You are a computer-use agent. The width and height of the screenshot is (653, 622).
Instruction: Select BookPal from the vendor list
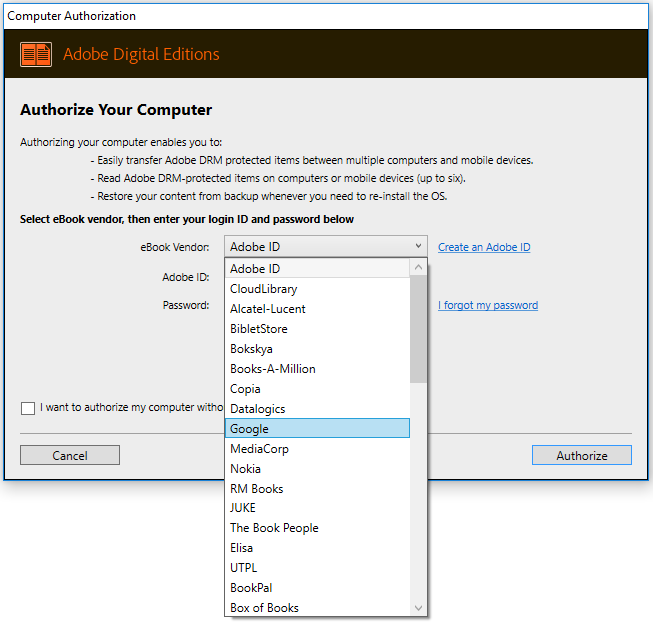pos(251,588)
